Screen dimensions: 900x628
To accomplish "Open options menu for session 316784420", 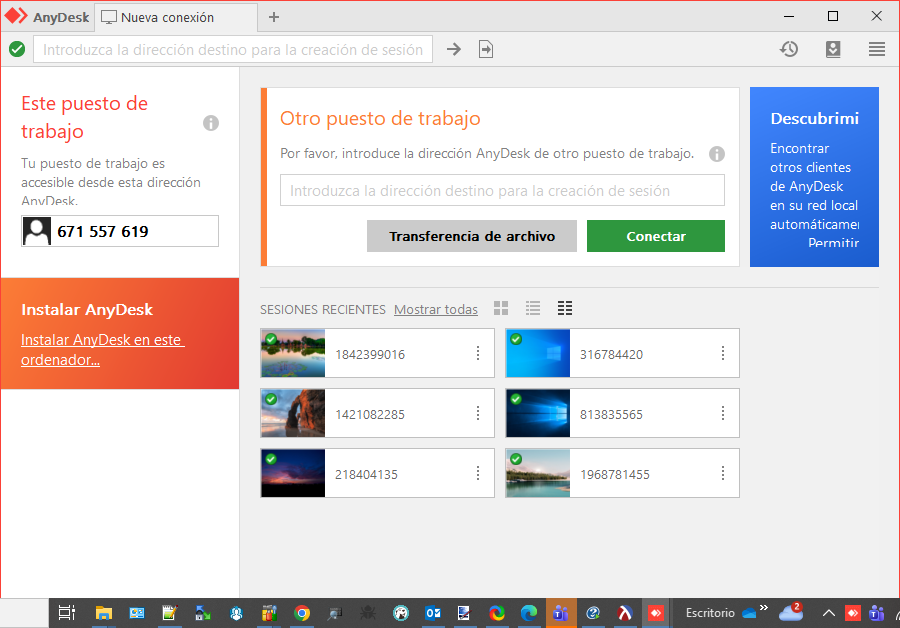I will [723, 353].
